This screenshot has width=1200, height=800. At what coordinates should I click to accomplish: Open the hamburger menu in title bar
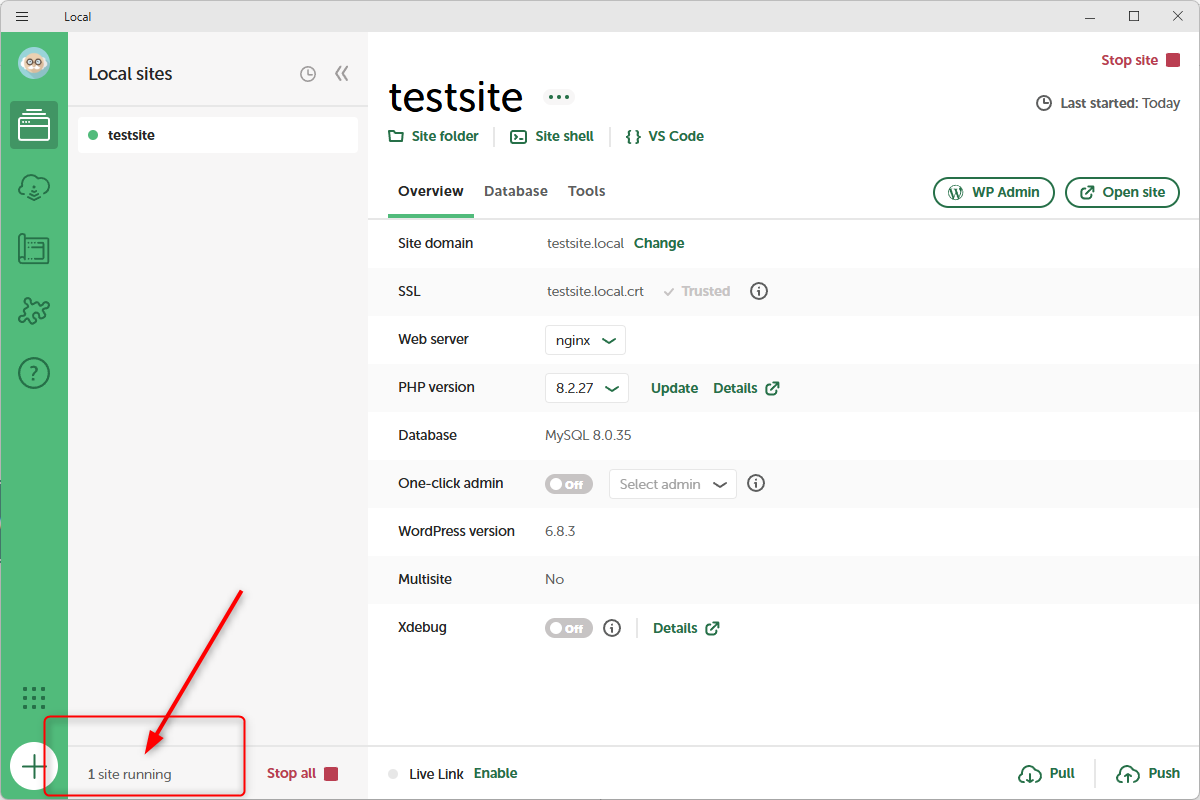22,16
